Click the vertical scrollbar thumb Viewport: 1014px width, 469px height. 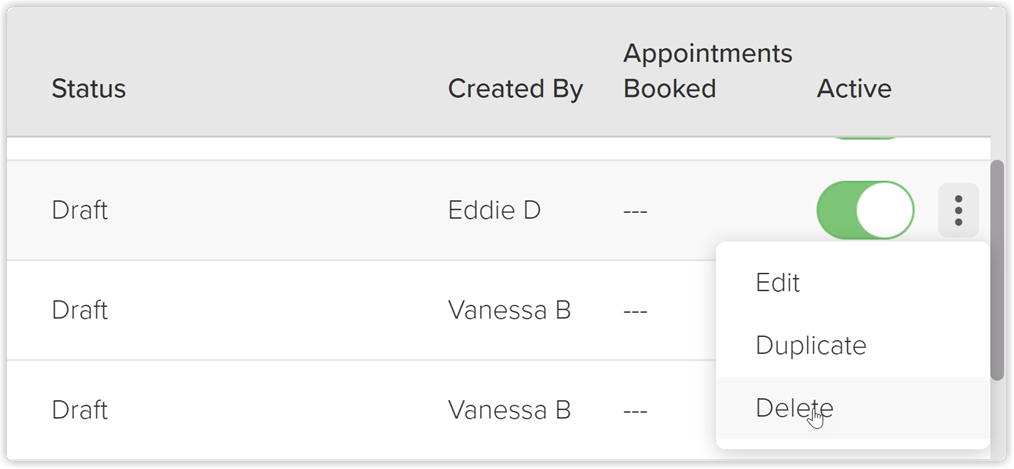tap(997, 270)
